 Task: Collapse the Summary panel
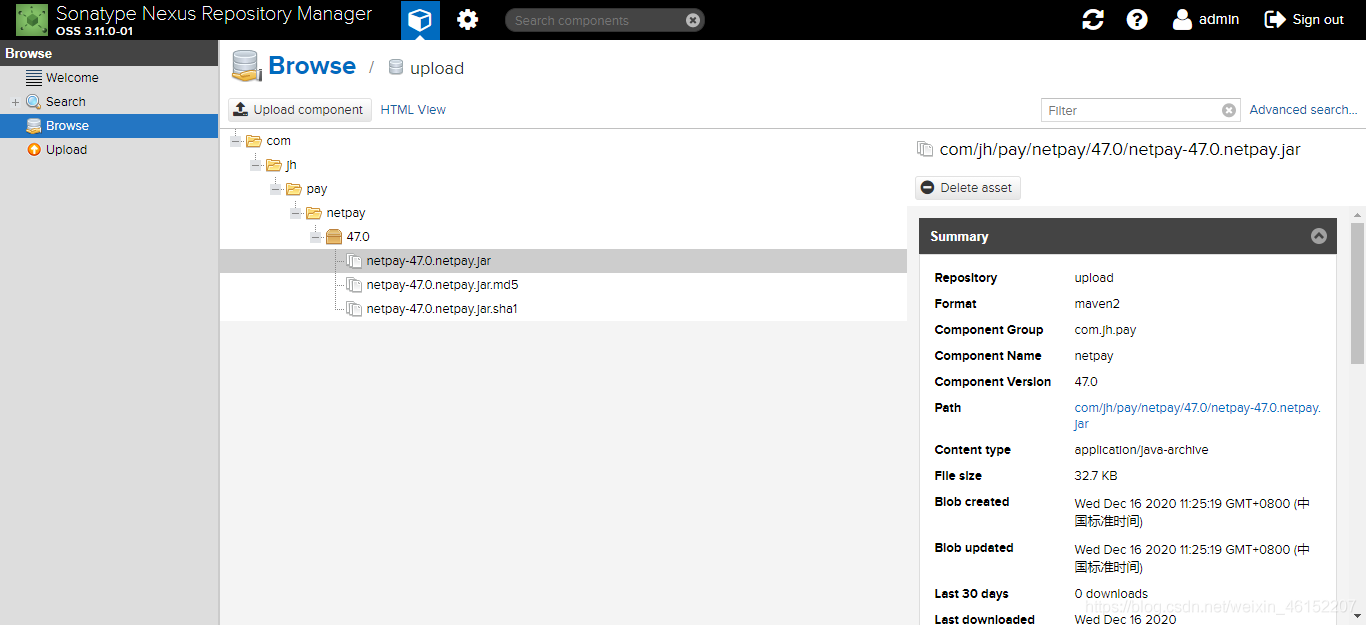(x=1318, y=236)
